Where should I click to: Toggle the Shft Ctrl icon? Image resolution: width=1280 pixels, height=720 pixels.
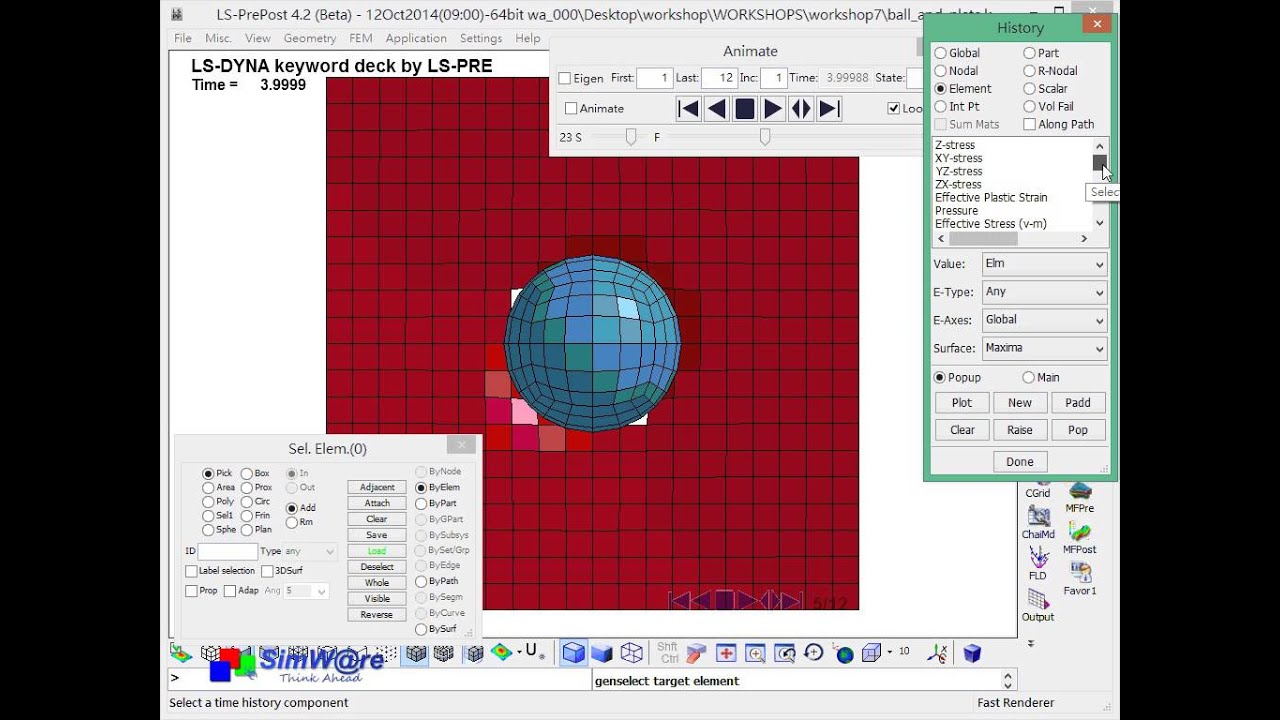(x=668, y=653)
